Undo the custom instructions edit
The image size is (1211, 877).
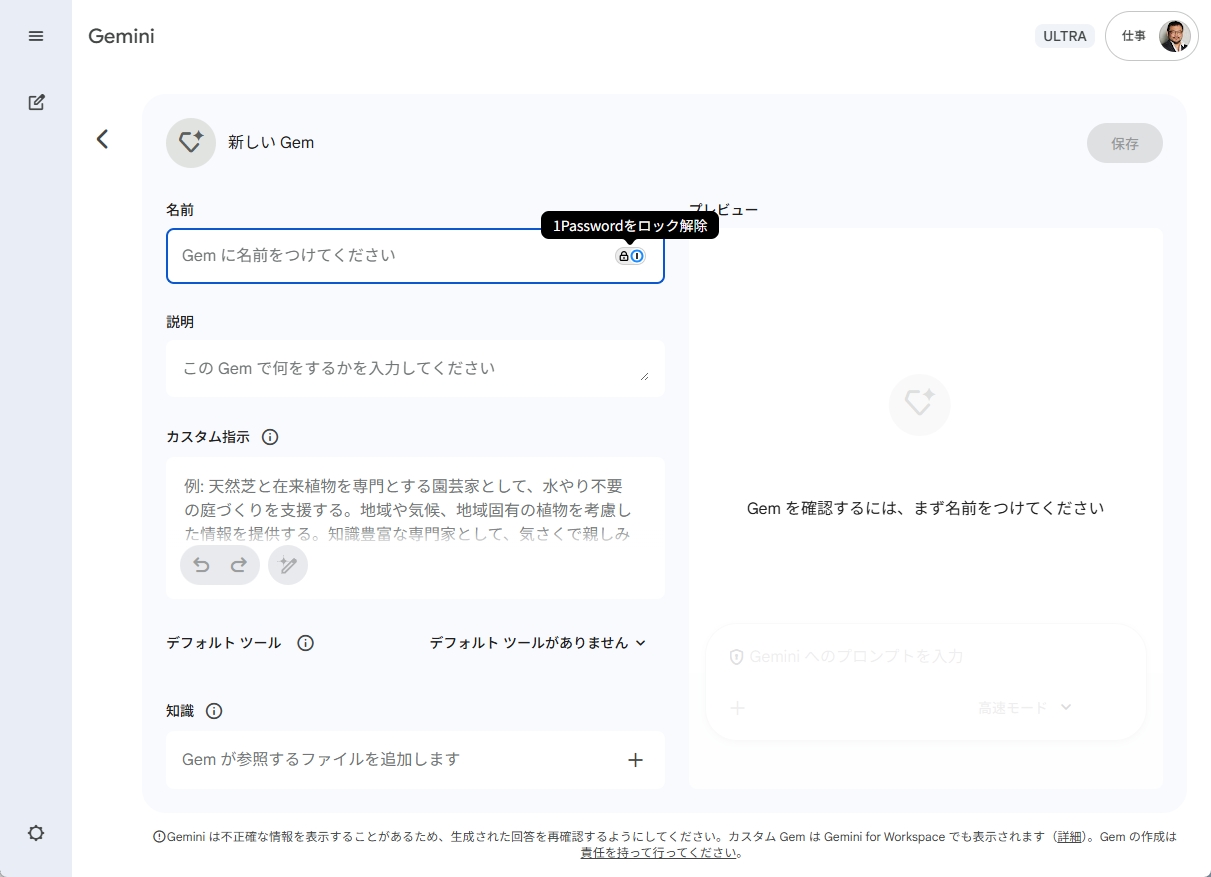click(x=201, y=565)
